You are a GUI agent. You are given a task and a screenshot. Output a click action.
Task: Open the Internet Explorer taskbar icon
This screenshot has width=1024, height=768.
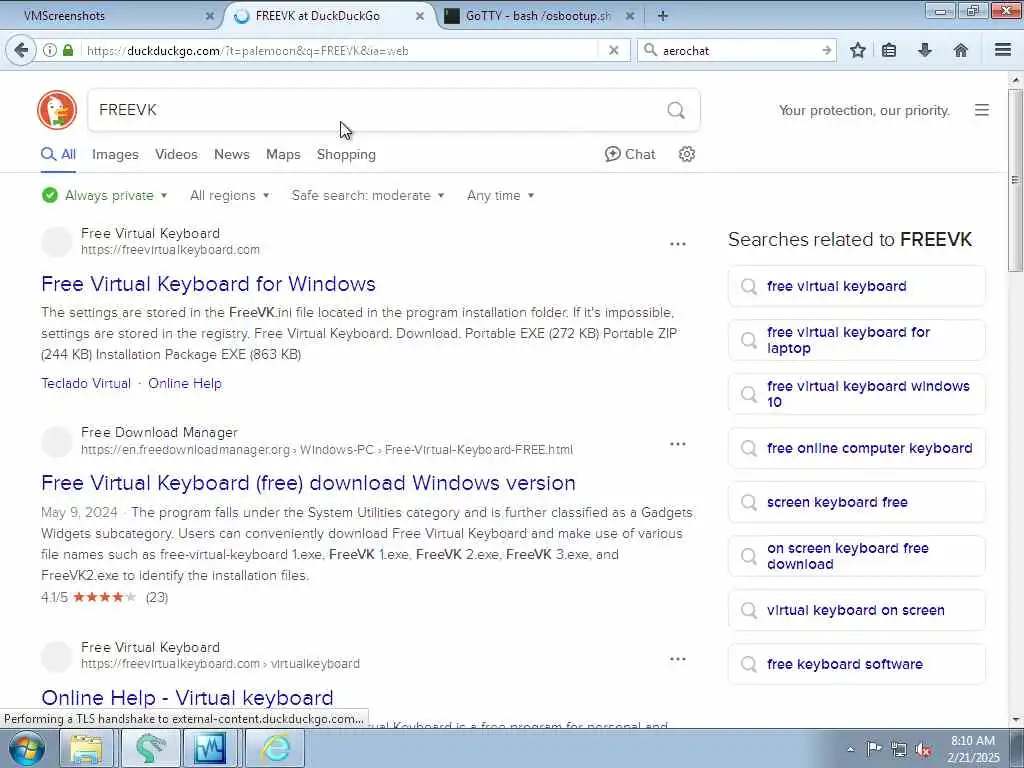pyautogui.click(x=276, y=748)
